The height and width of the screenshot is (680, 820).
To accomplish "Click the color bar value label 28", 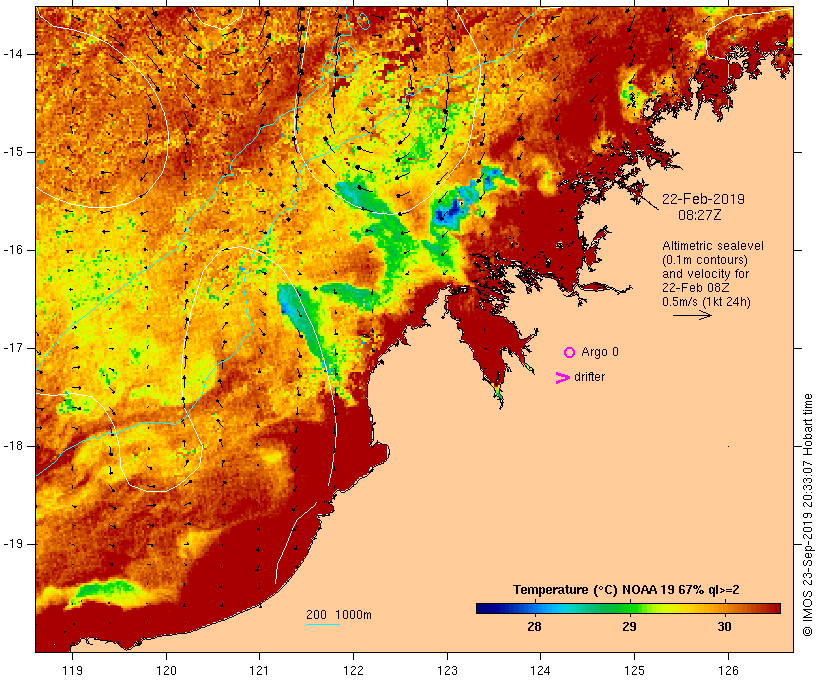I will pos(534,627).
